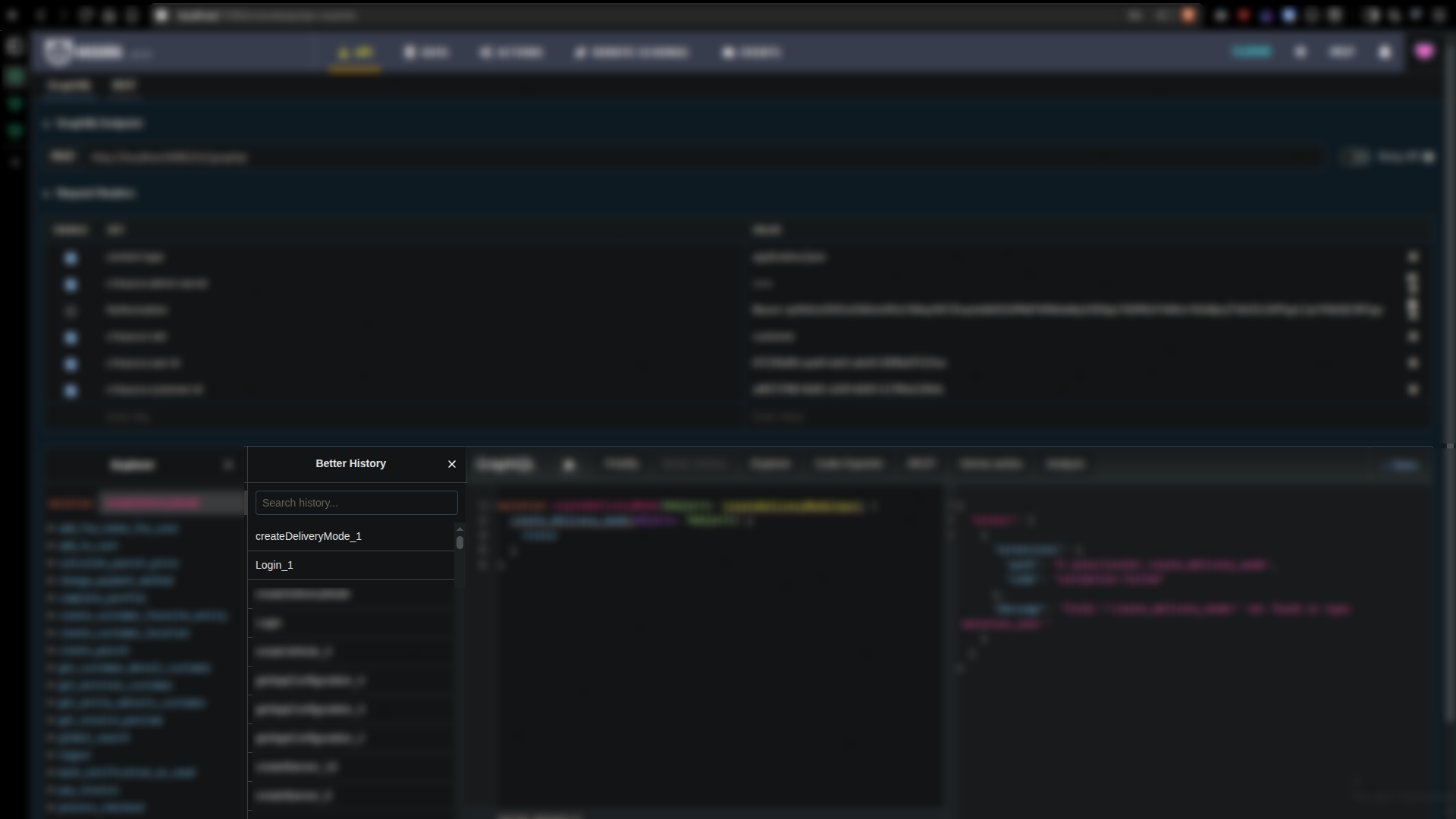Click the Search history input field
Viewport: 1456px width, 819px height.
[356, 503]
